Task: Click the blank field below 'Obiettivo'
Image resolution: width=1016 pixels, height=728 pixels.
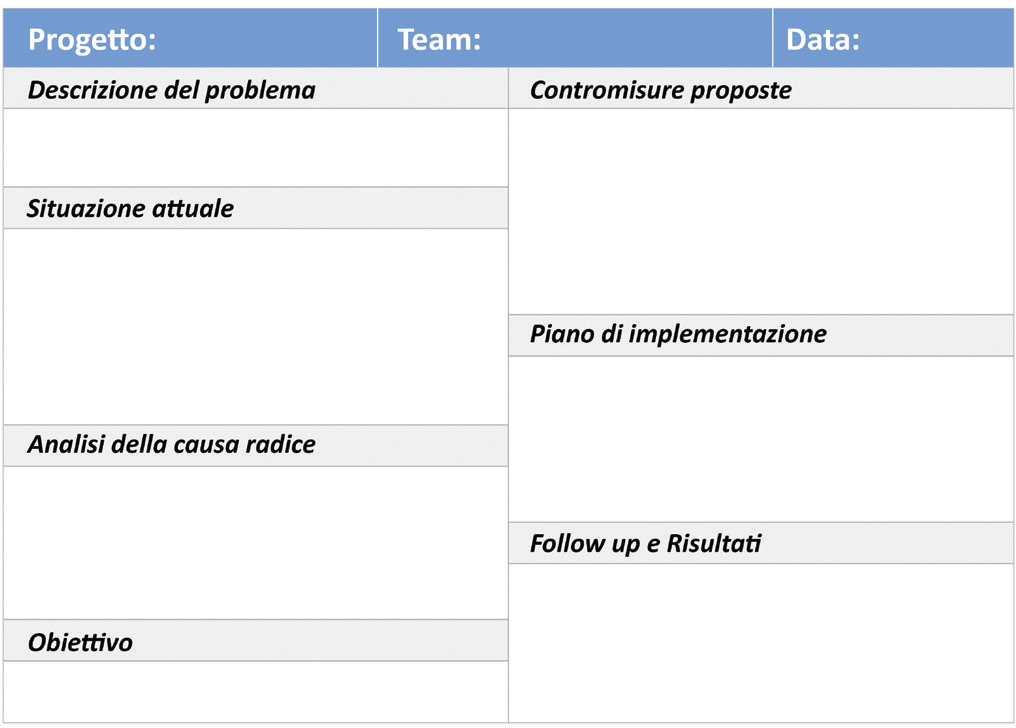Action: (255, 691)
